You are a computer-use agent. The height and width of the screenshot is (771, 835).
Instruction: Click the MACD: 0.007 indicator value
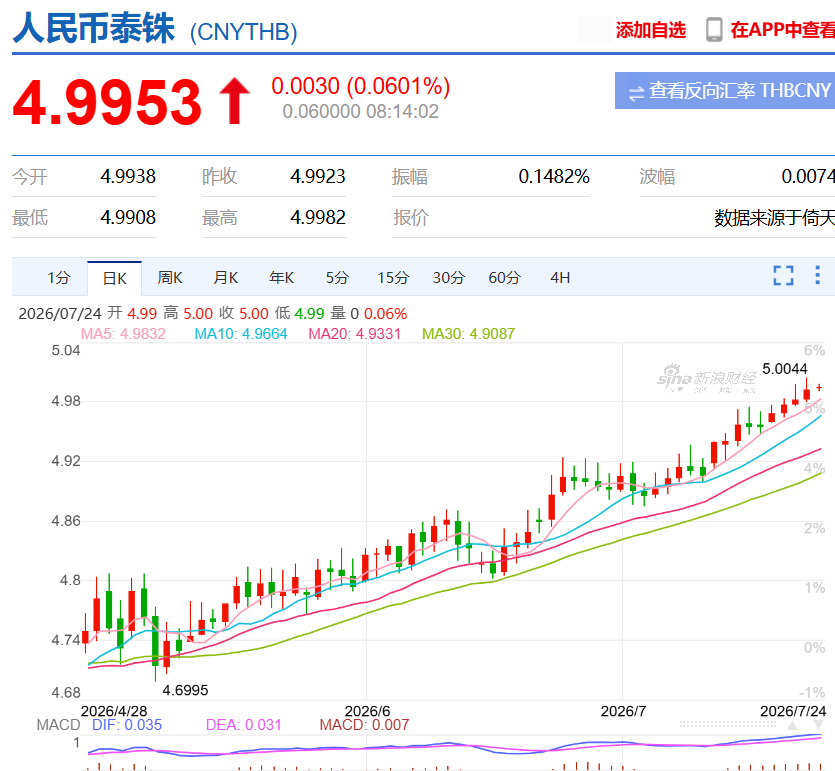[x=364, y=725]
